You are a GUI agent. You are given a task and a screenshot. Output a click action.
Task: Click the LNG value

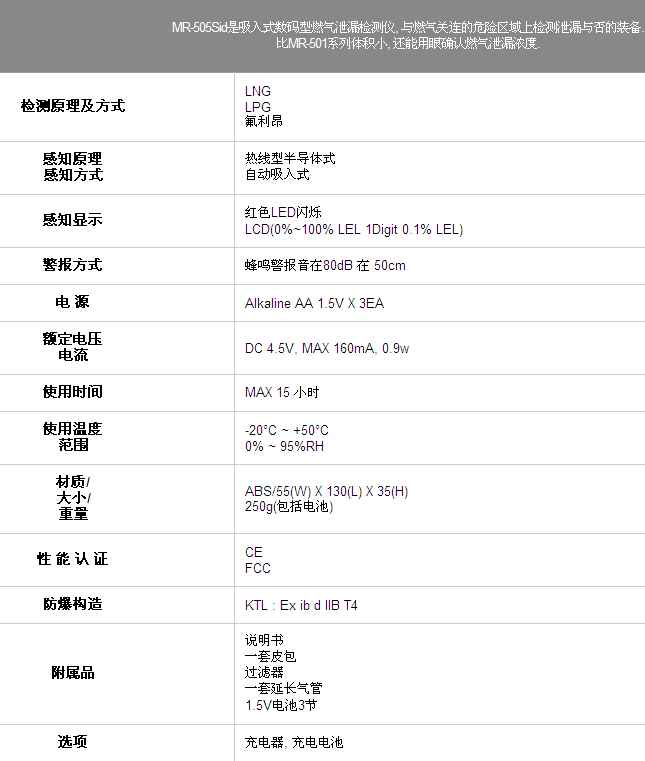[x=258, y=91]
